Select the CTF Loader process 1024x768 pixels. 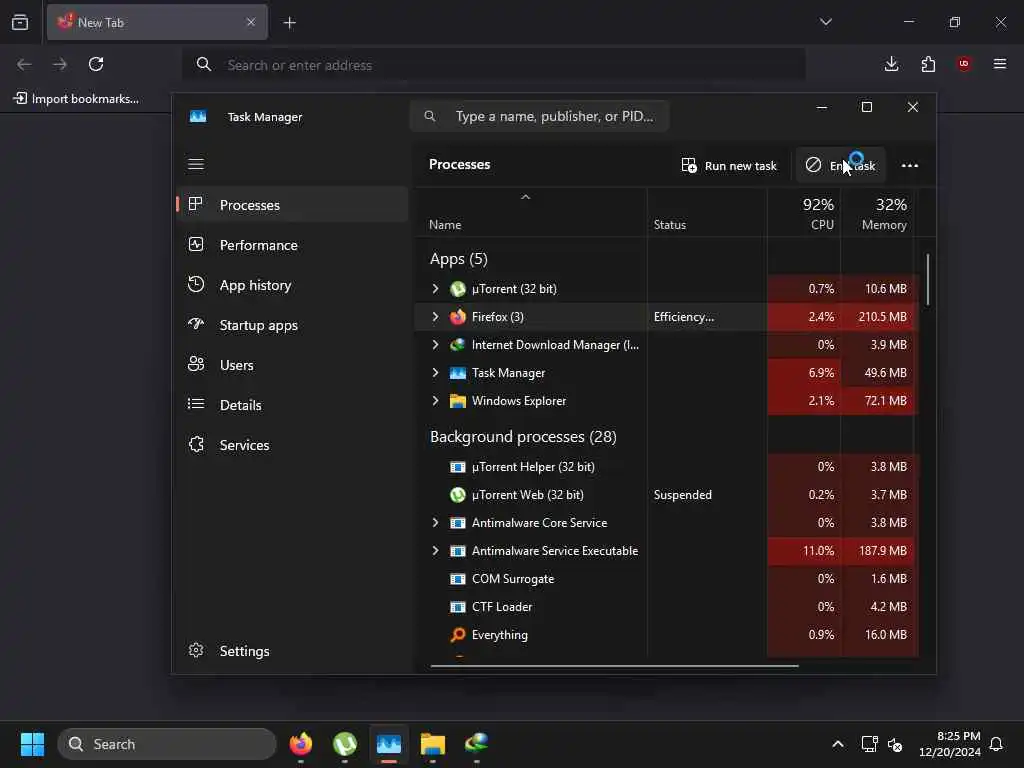(x=666, y=607)
